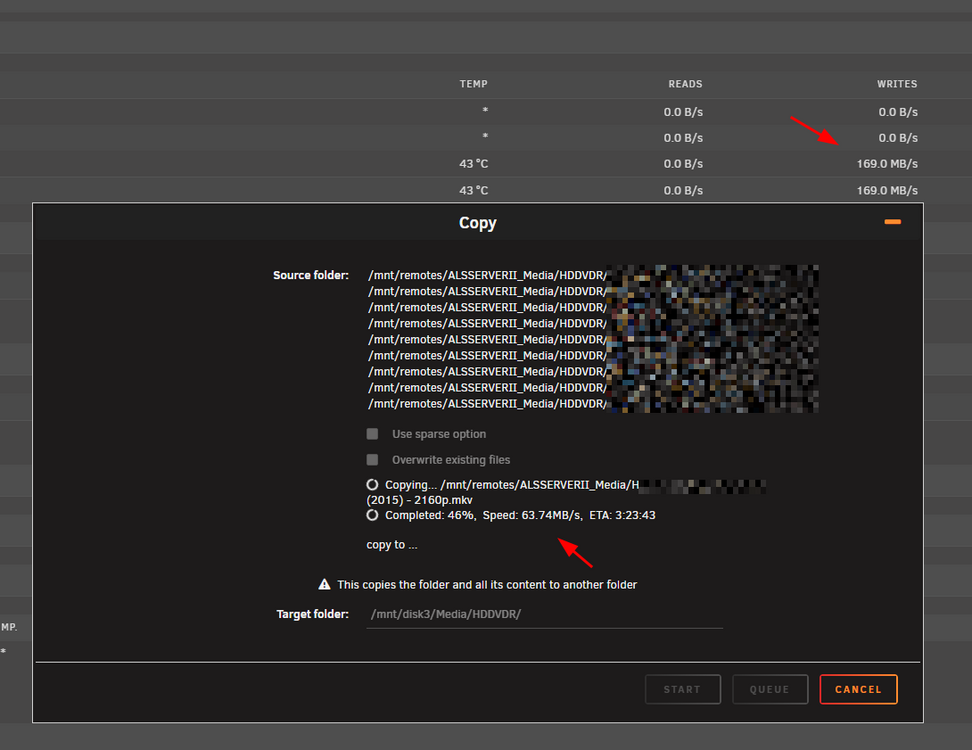Toggle the Overwrite existing files checkbox
This screenshot has width=972, height=750.
click(372, 459)
